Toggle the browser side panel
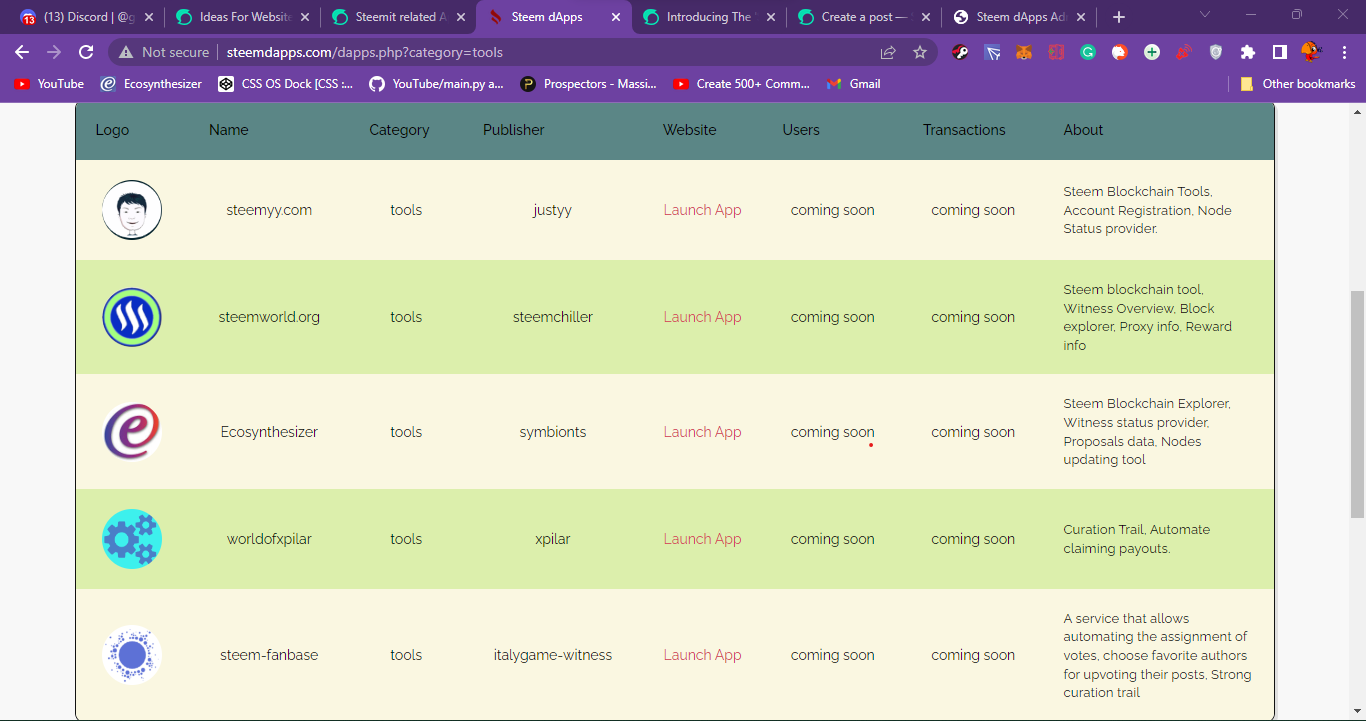This screenshot has height=721, width=1366. tap(1280, 52)
